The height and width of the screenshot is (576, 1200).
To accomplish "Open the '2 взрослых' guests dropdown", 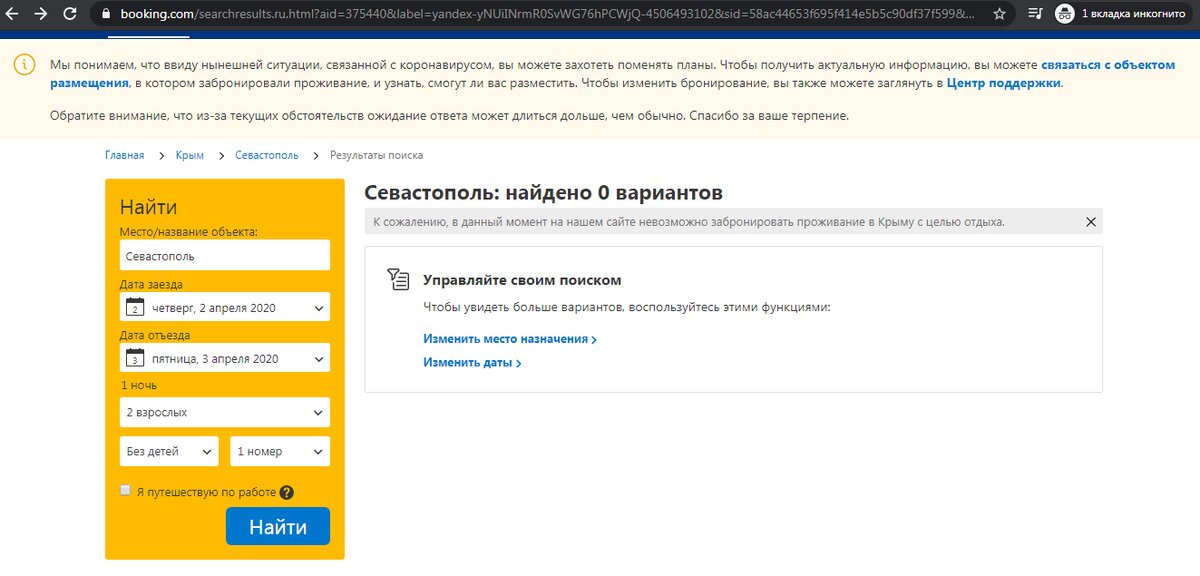I will [224, 412].
